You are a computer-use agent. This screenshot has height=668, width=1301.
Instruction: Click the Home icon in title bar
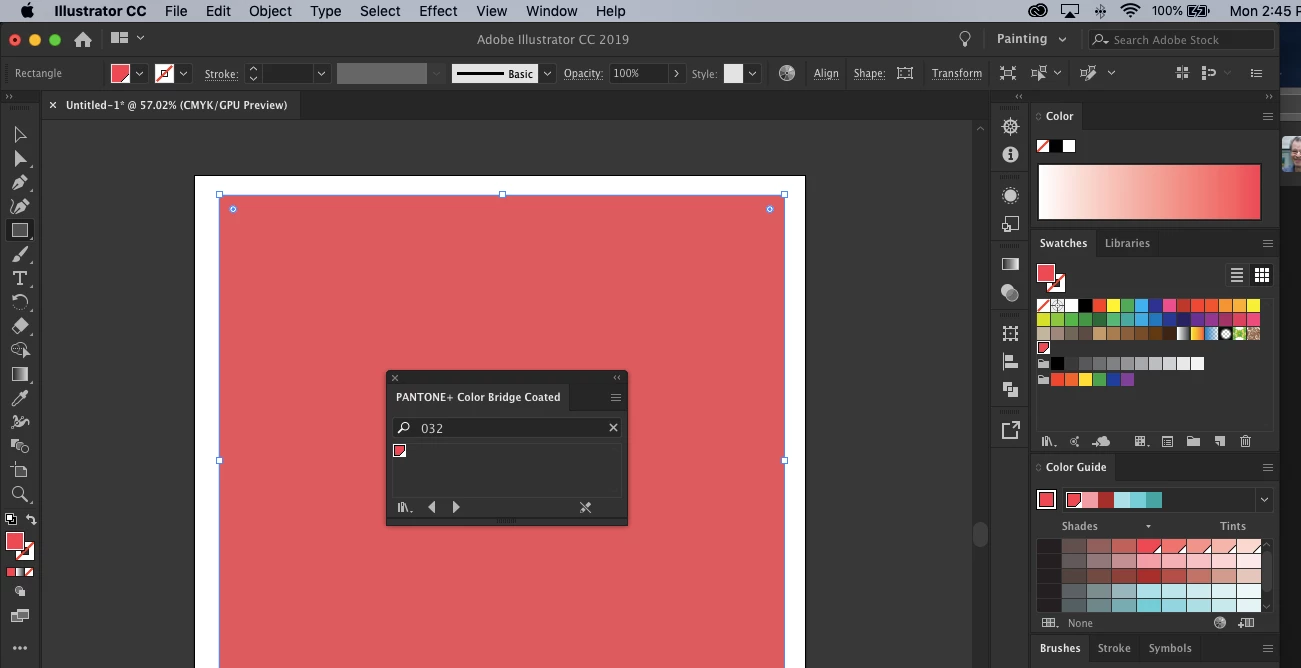[x=83, y=39]
